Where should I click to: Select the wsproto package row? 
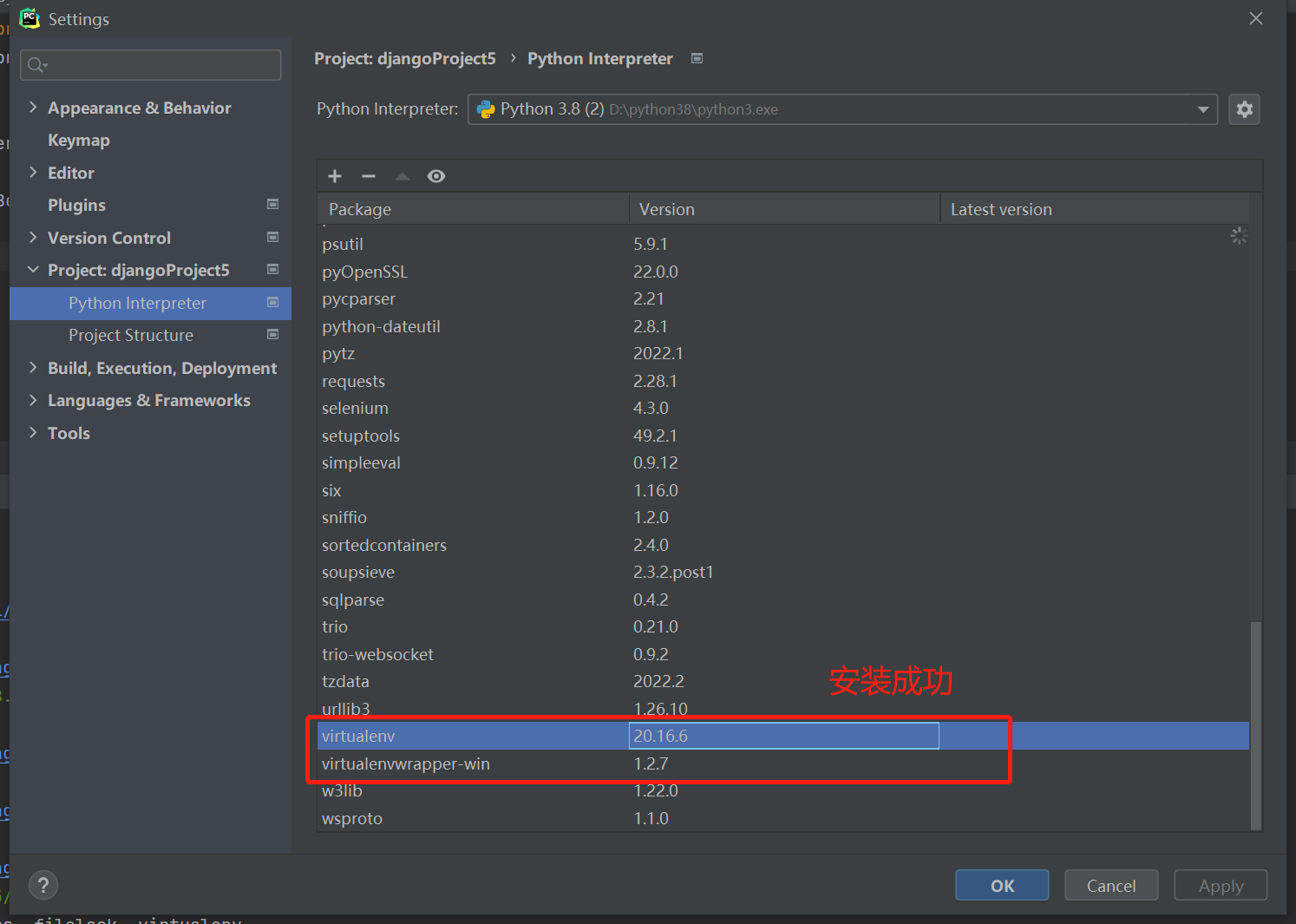783,818
